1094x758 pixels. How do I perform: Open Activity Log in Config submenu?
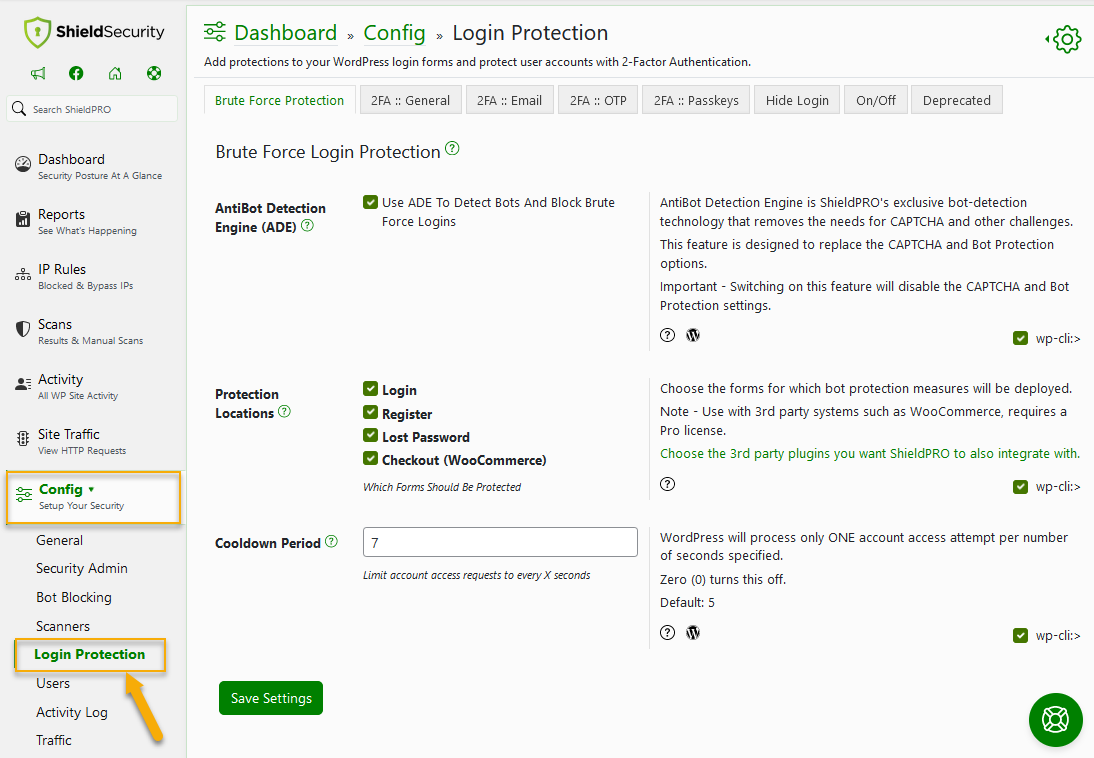pos(72,712)
